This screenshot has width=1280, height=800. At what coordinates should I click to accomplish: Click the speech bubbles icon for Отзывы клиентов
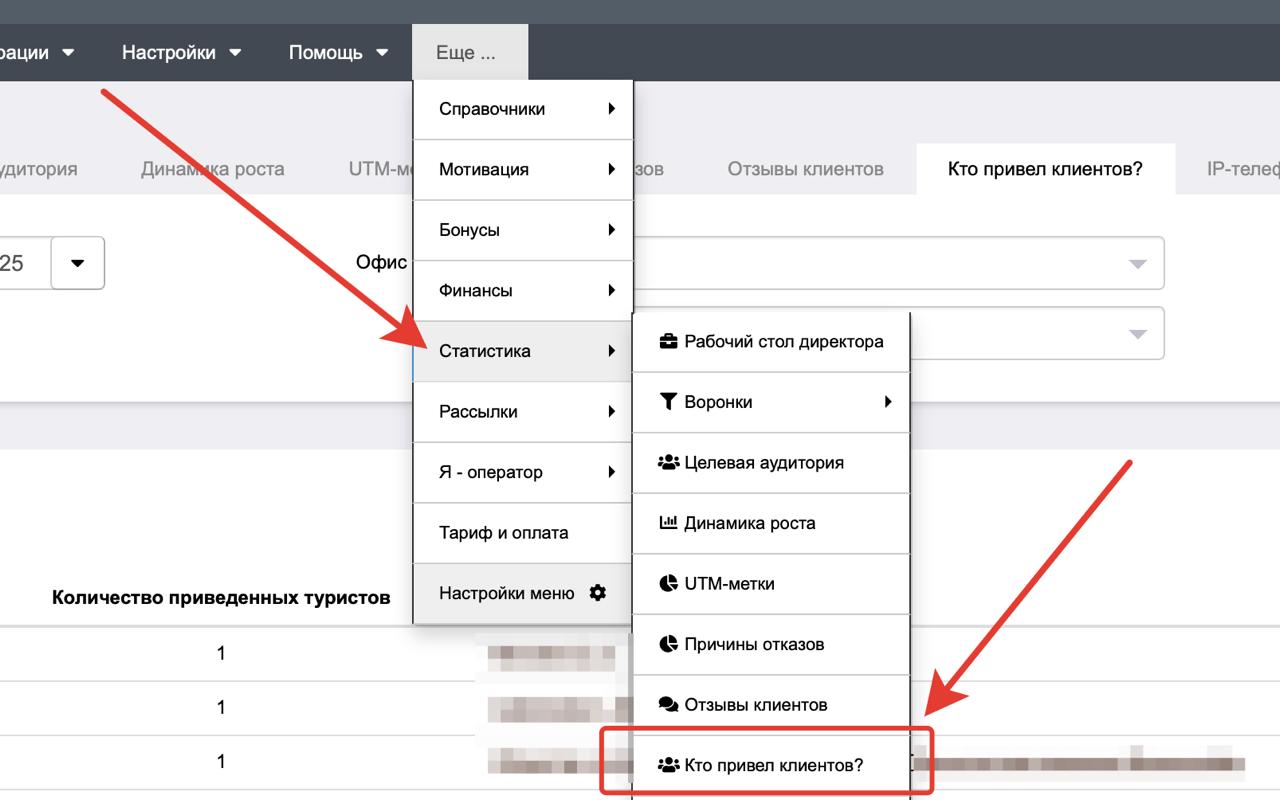[668, 705]
